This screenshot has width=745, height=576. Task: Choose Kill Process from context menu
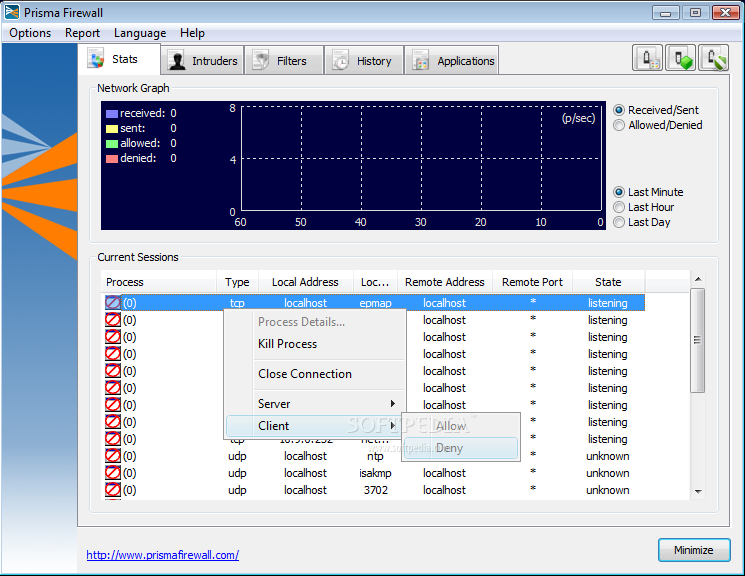point(315,344)
